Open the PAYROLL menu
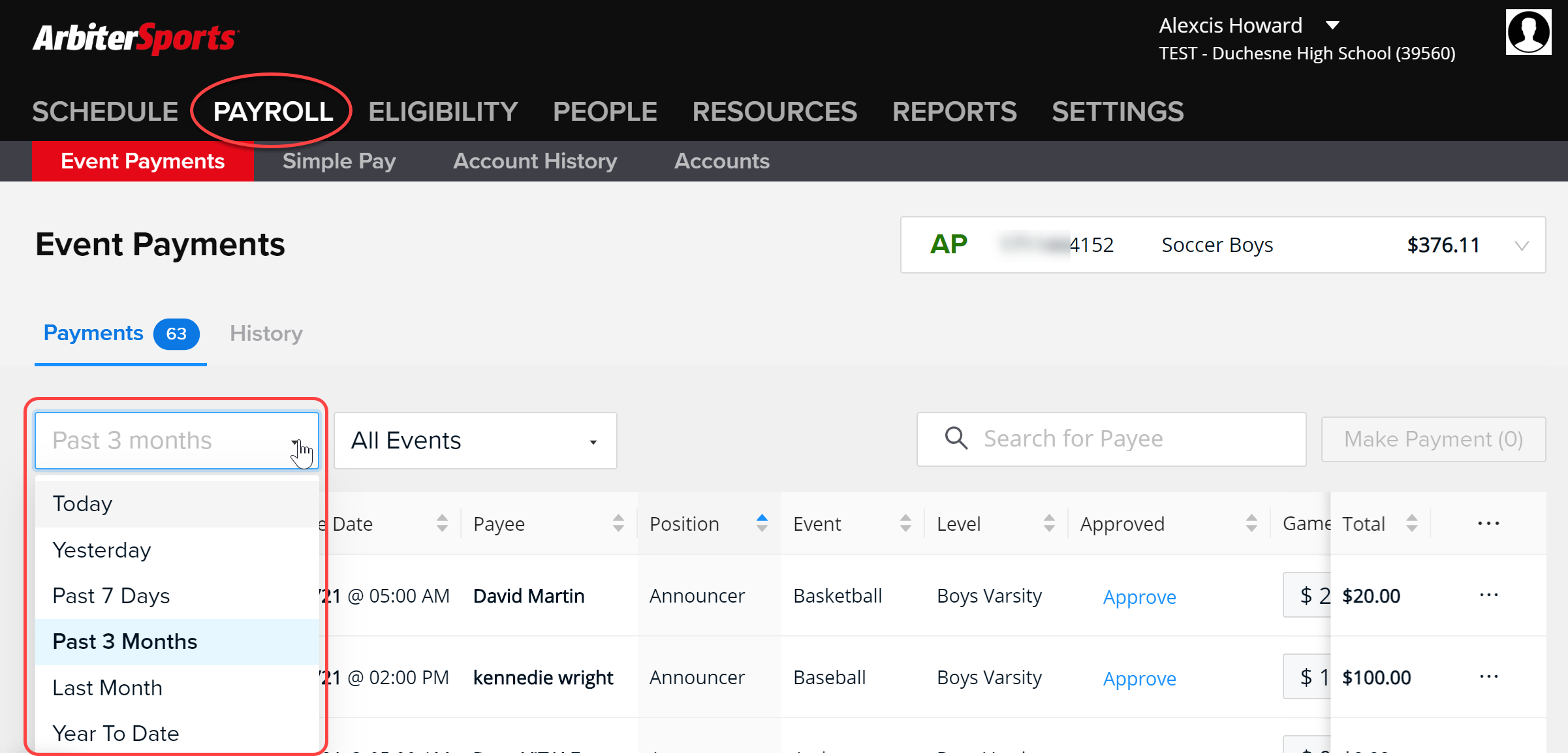1568x756 pixels. tap(273, 112)
